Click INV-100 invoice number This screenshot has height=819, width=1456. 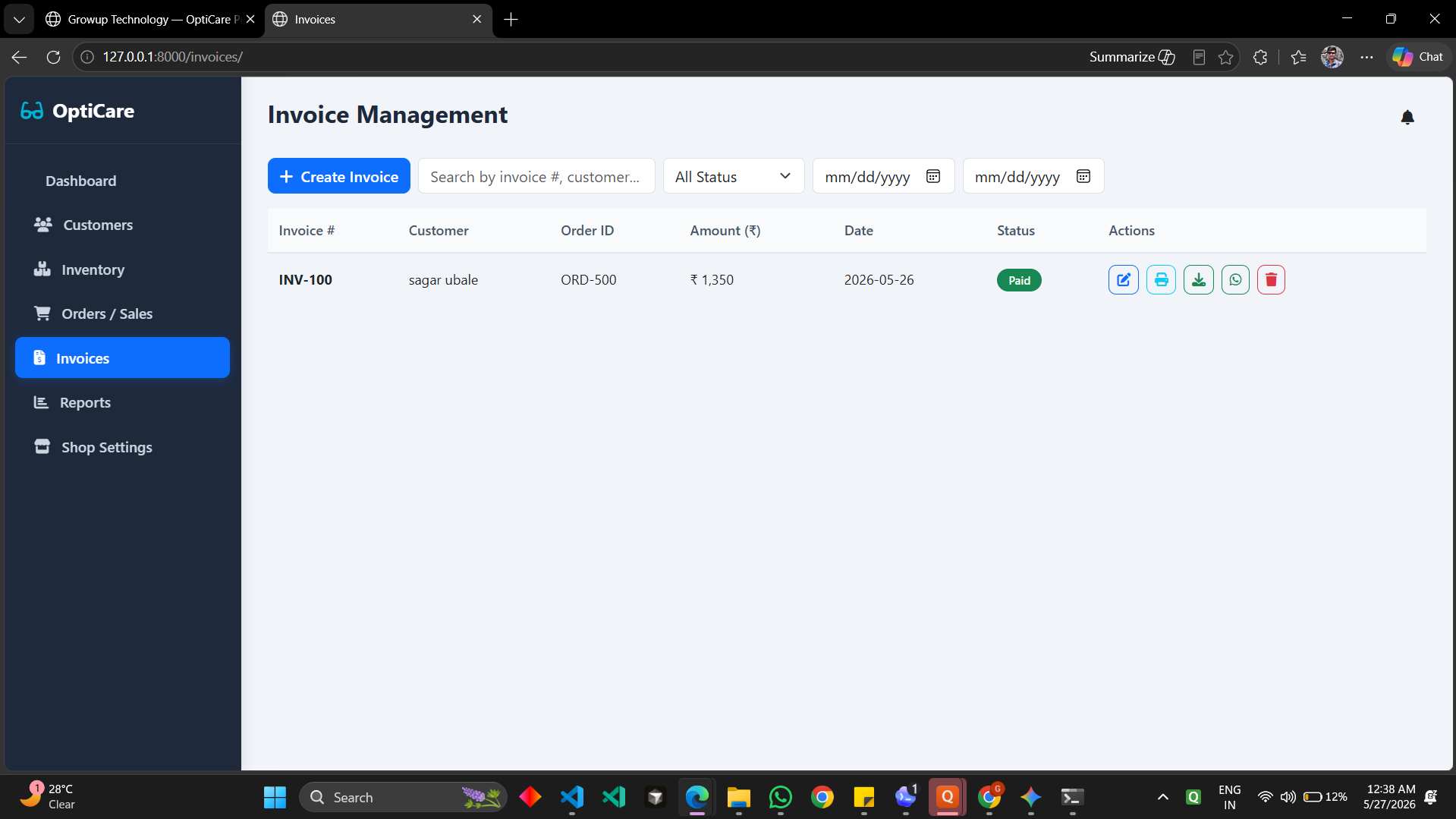[x=305, y=279]
